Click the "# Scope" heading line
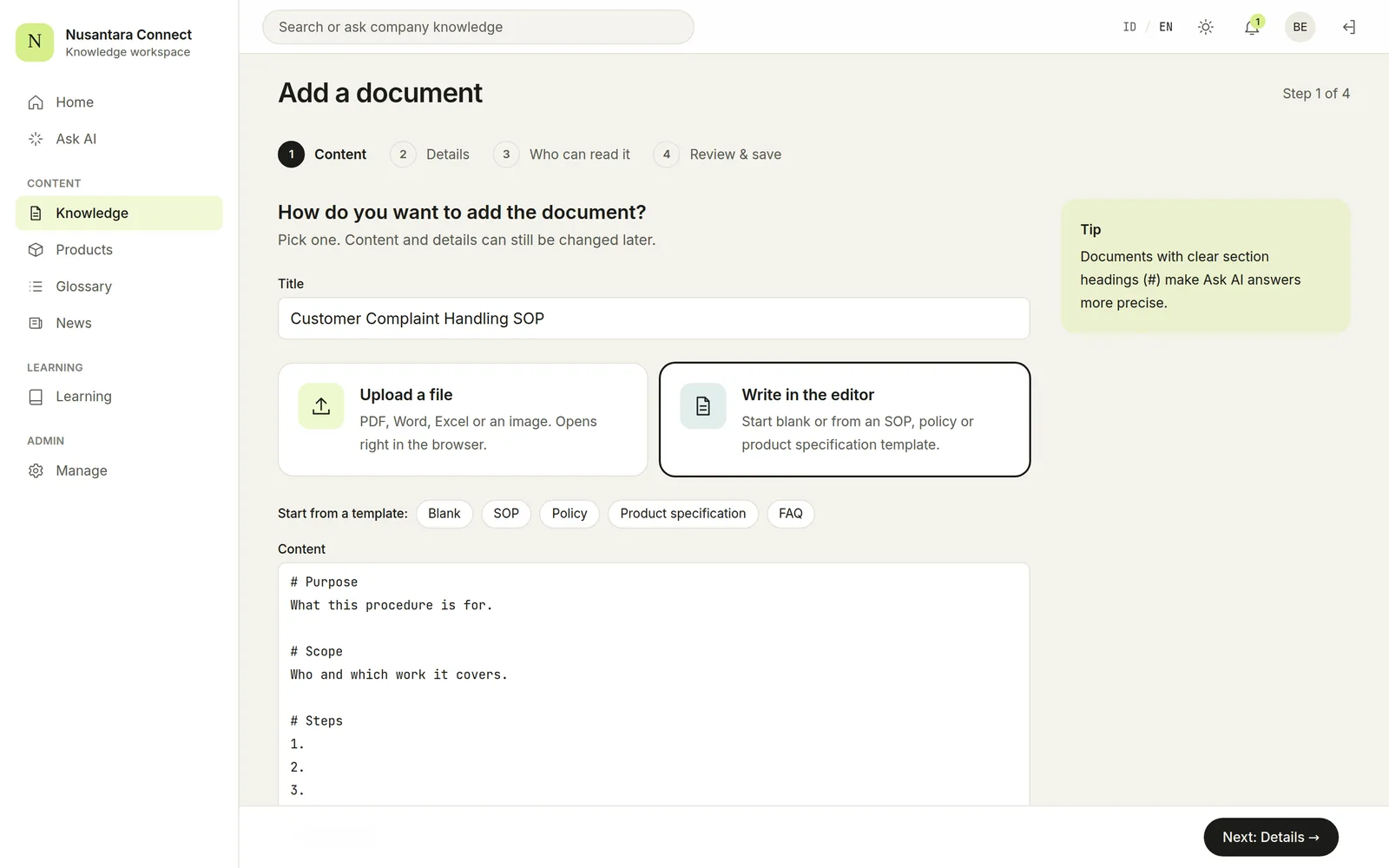Screen dimensions: 1389x868 pos(317,652)
